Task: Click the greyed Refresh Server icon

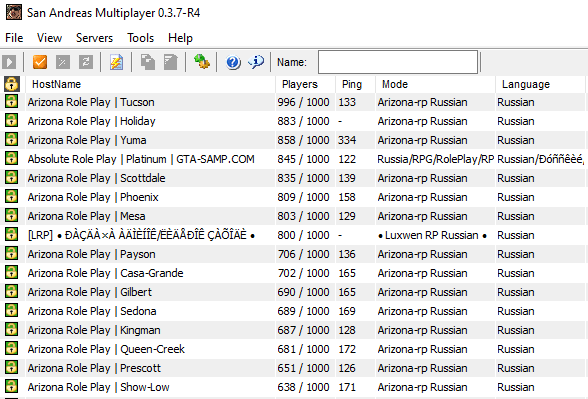Action: [x=86, y=62]
